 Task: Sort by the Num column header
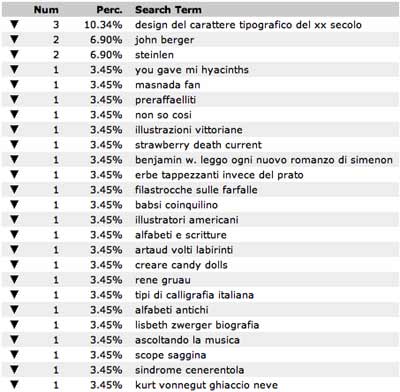(x=46, y=10)
